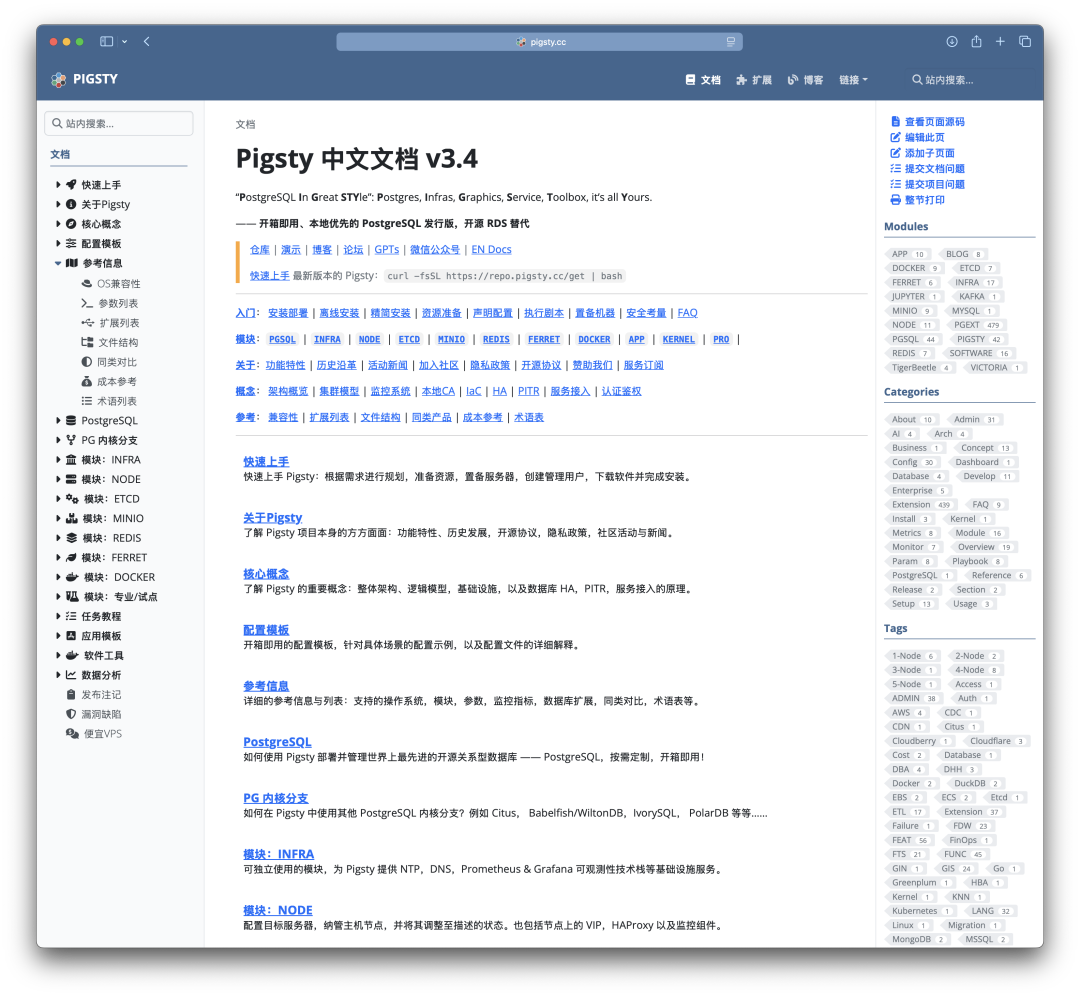Expand the 模块: DOCKER tree section
The height and width of the screenshot is (996, 1080).
click(x=58, y=577)
